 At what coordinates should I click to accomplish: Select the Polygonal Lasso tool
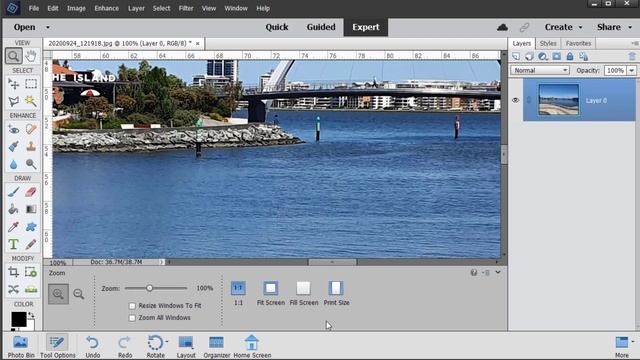13,101
